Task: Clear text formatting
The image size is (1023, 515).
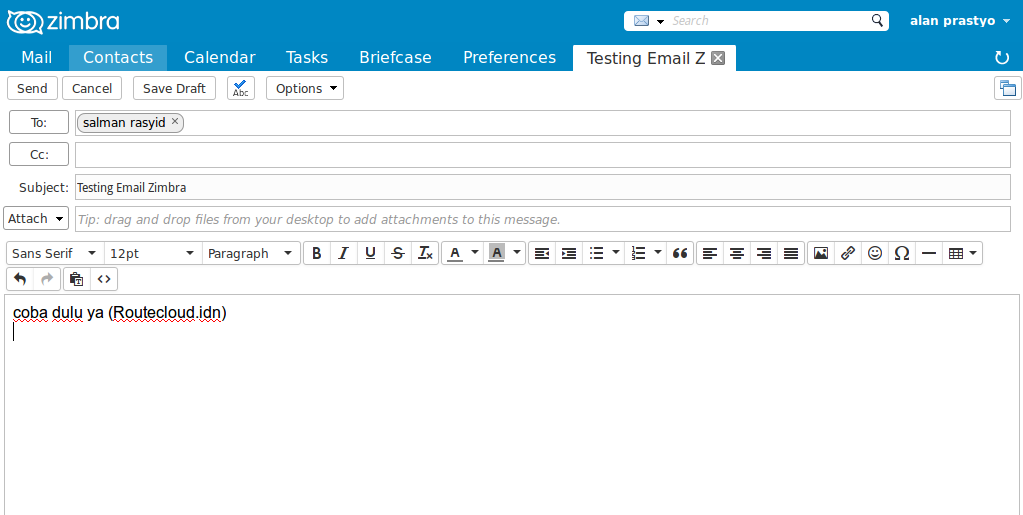Action: 425,253
